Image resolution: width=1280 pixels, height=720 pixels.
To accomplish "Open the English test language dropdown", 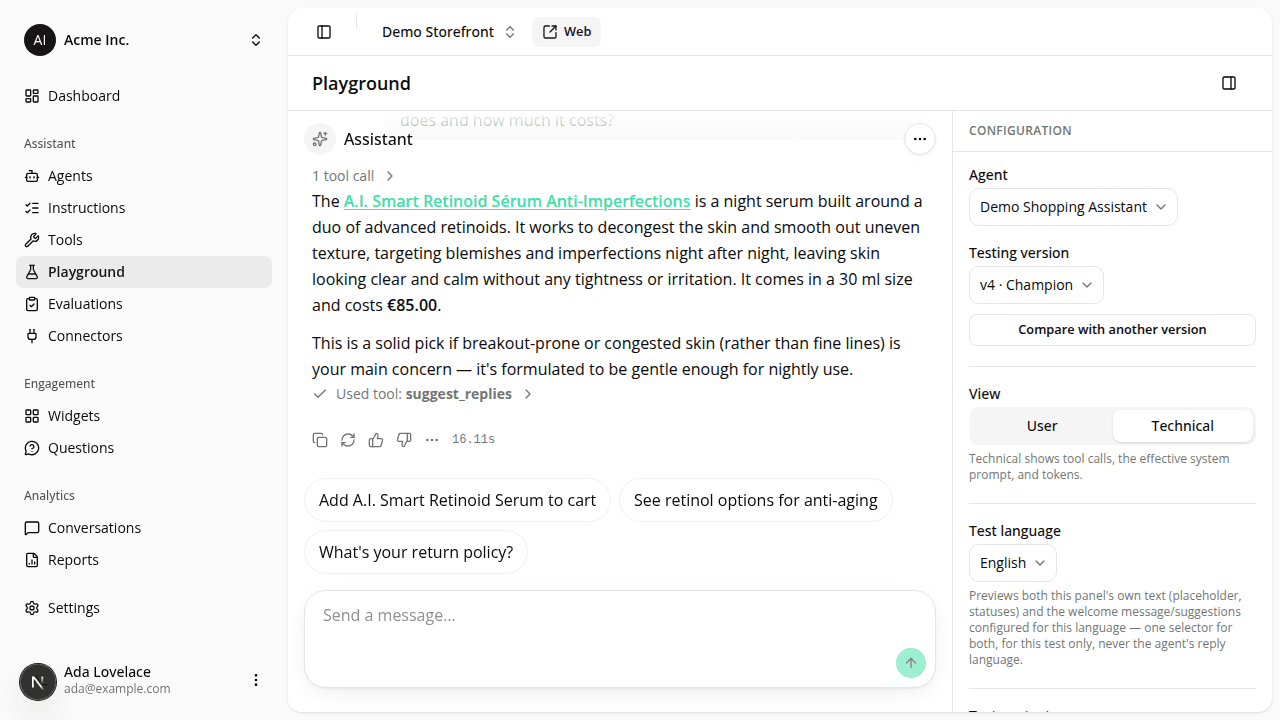I will click(x=1012, y=563).
